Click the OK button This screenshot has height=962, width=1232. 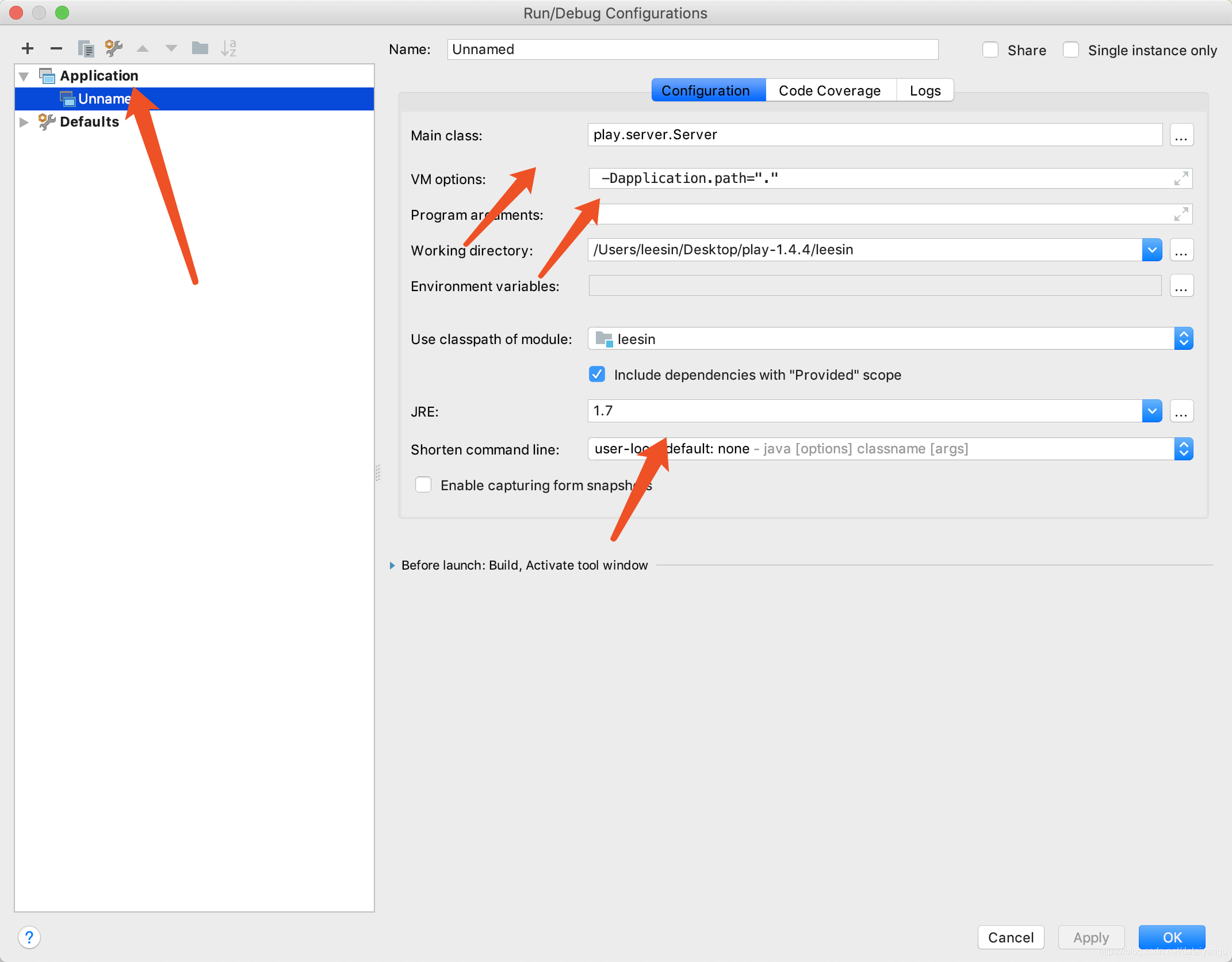1172,937
